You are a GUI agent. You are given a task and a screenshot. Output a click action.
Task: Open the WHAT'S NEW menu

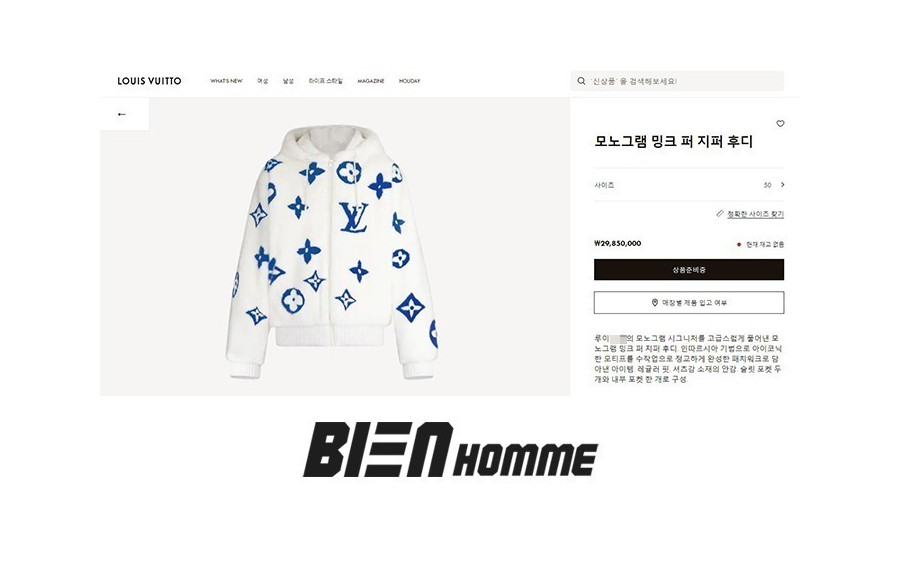(226, 81)
